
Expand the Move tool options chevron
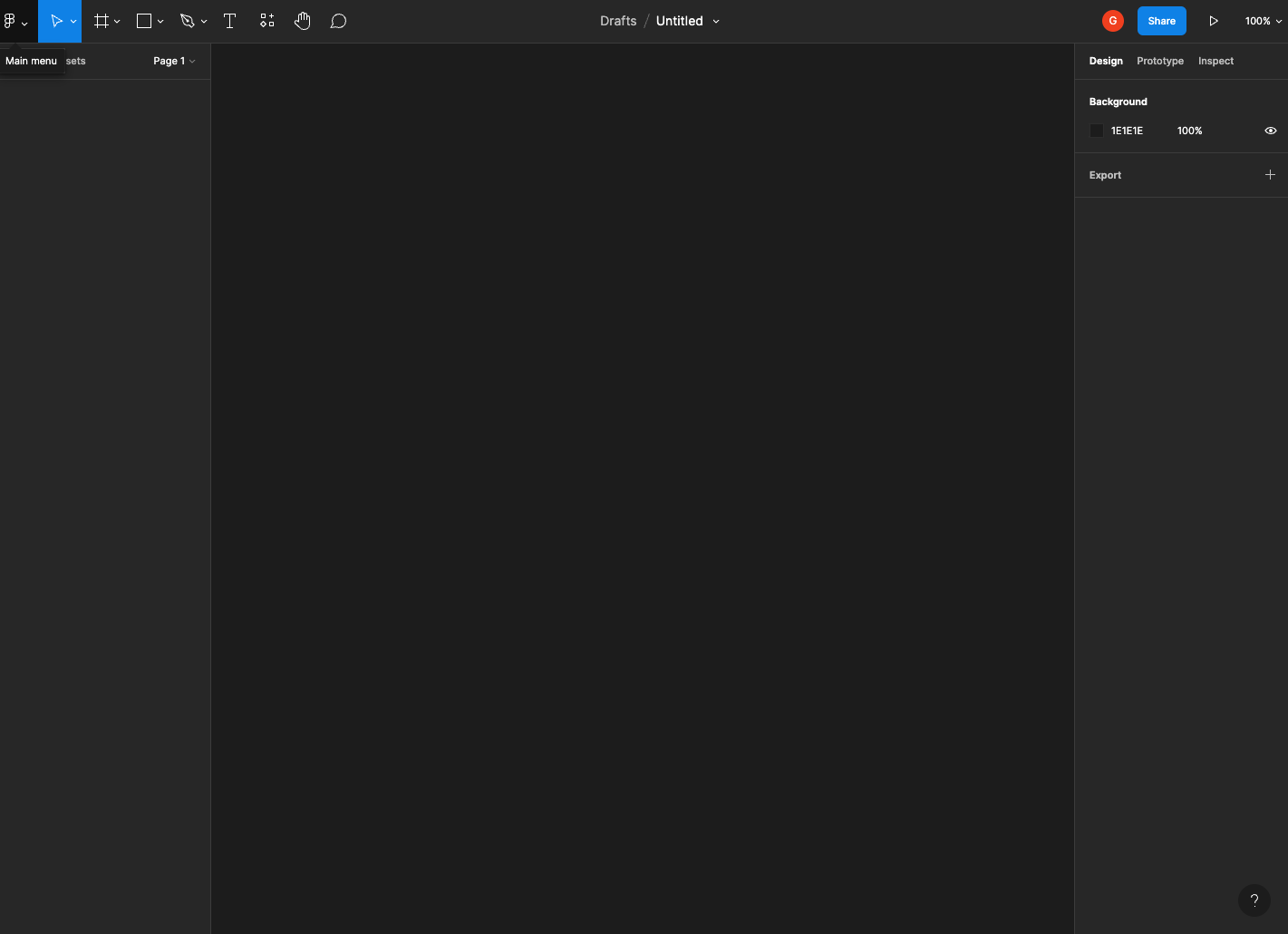click(73, 22)
